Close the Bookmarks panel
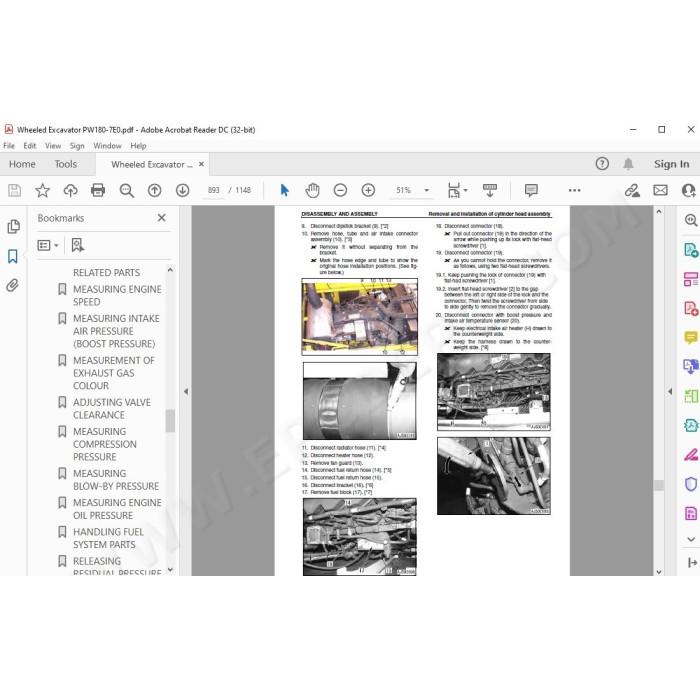This screenshot has height=700, width=700. tap(162, 217)
